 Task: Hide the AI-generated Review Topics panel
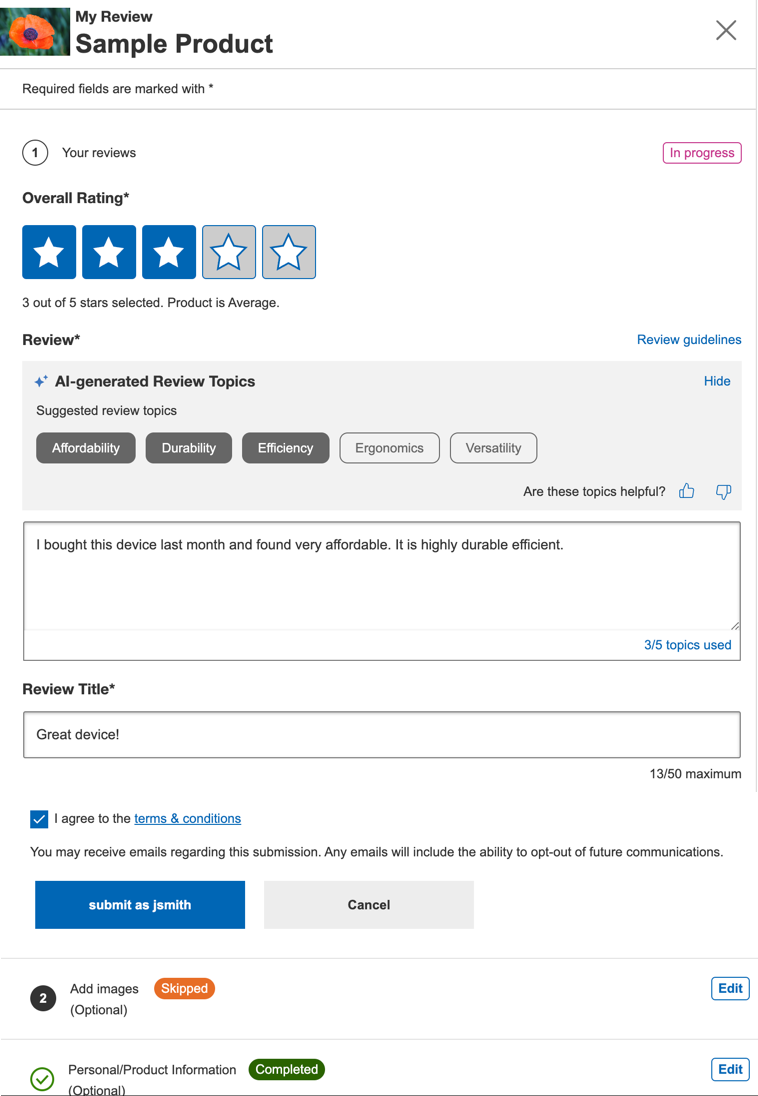(x=717, y=381)
